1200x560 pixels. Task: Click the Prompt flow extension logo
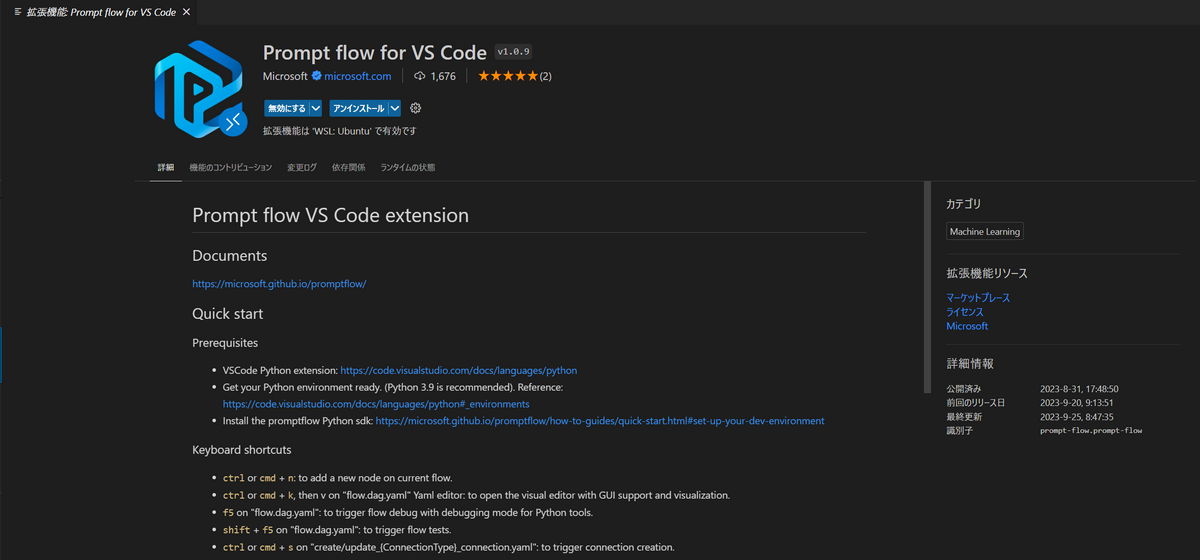200,88
